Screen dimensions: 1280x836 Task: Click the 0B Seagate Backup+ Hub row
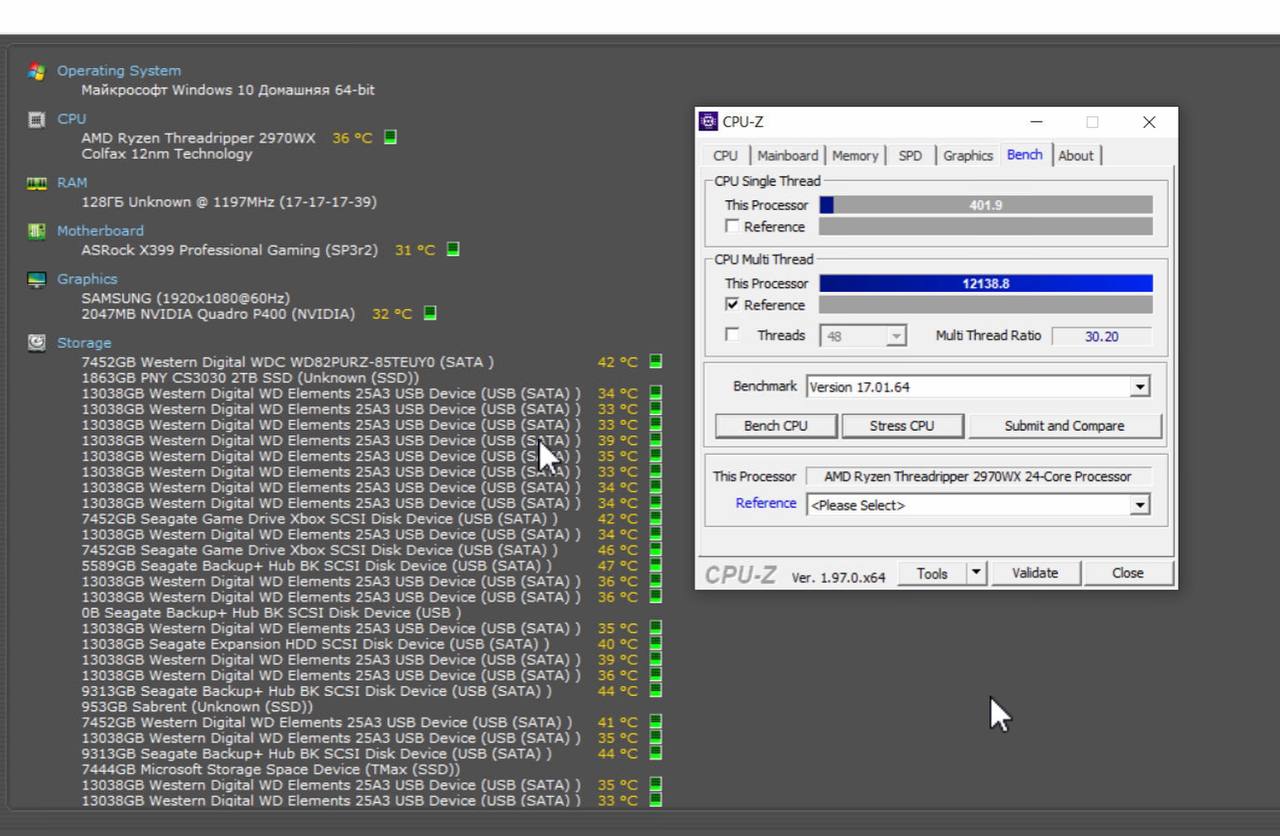[271, 613]
